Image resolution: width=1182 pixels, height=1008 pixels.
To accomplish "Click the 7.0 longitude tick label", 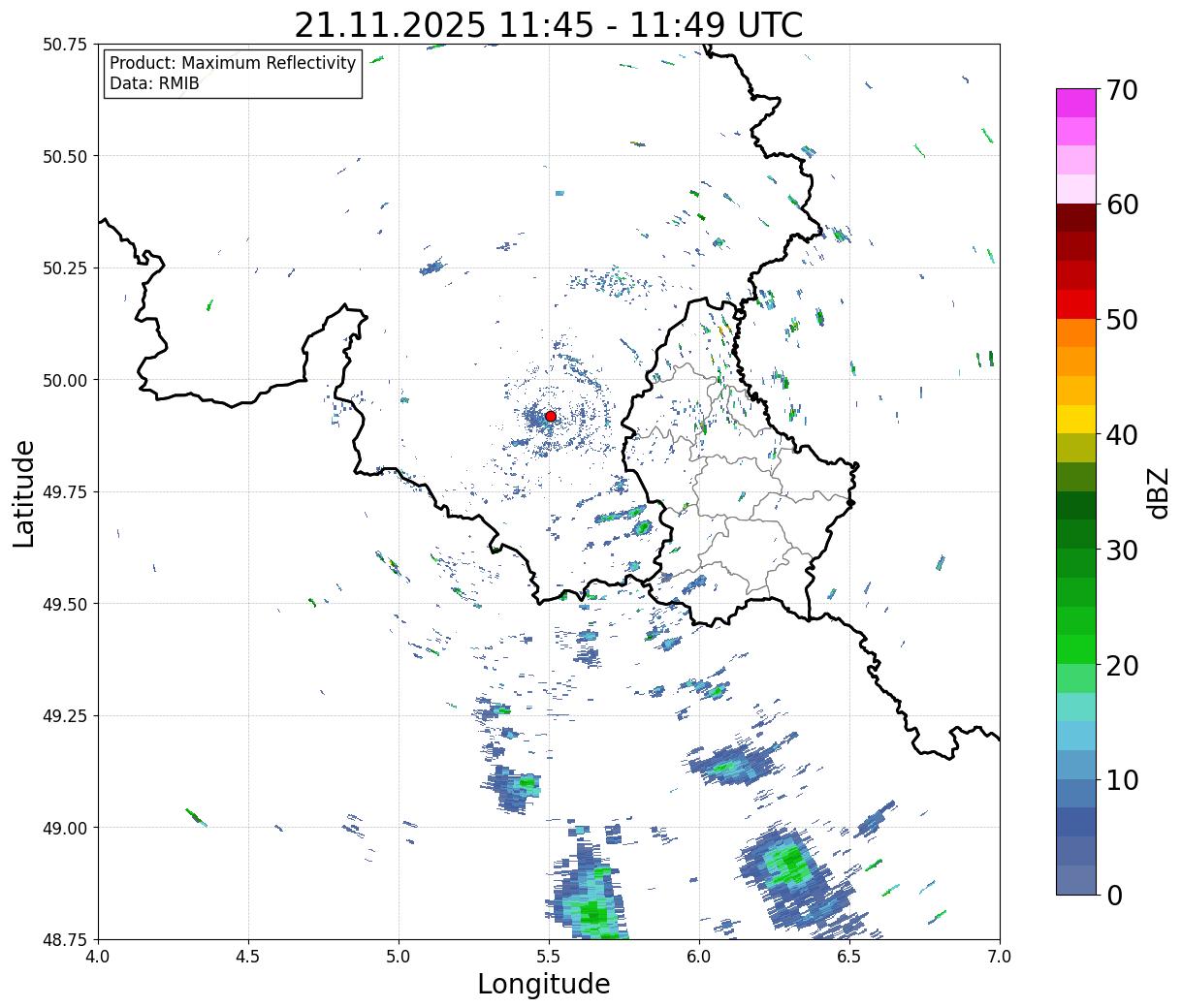I will [x=1000, y=957].
